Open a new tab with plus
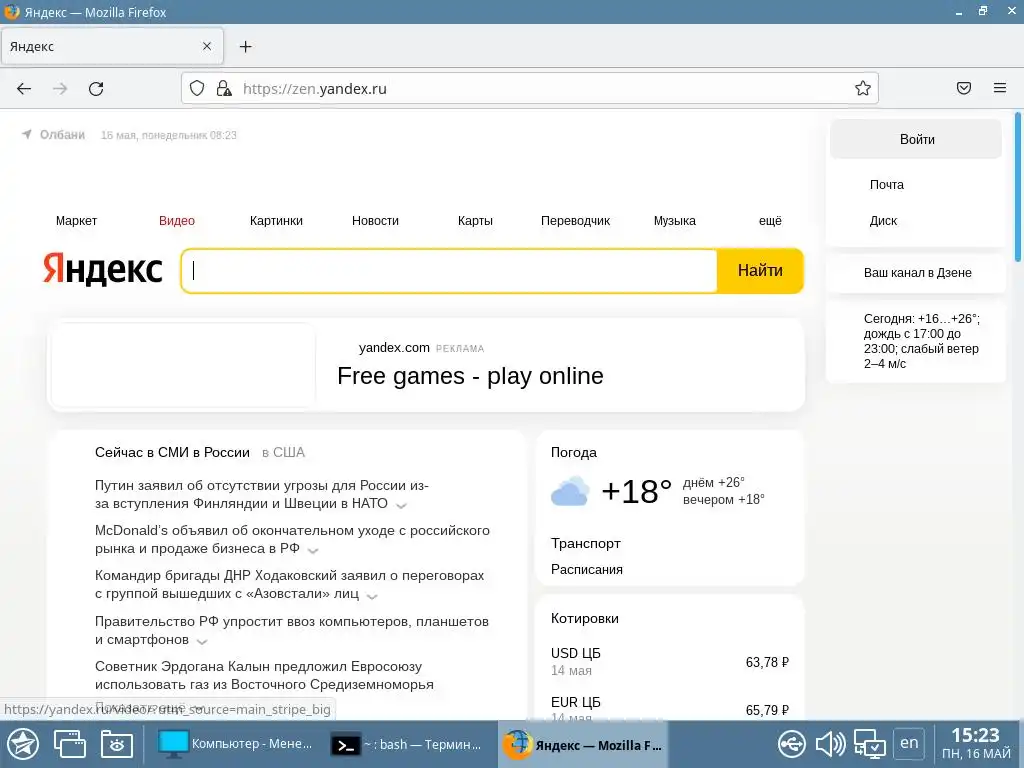 [246, 46]
